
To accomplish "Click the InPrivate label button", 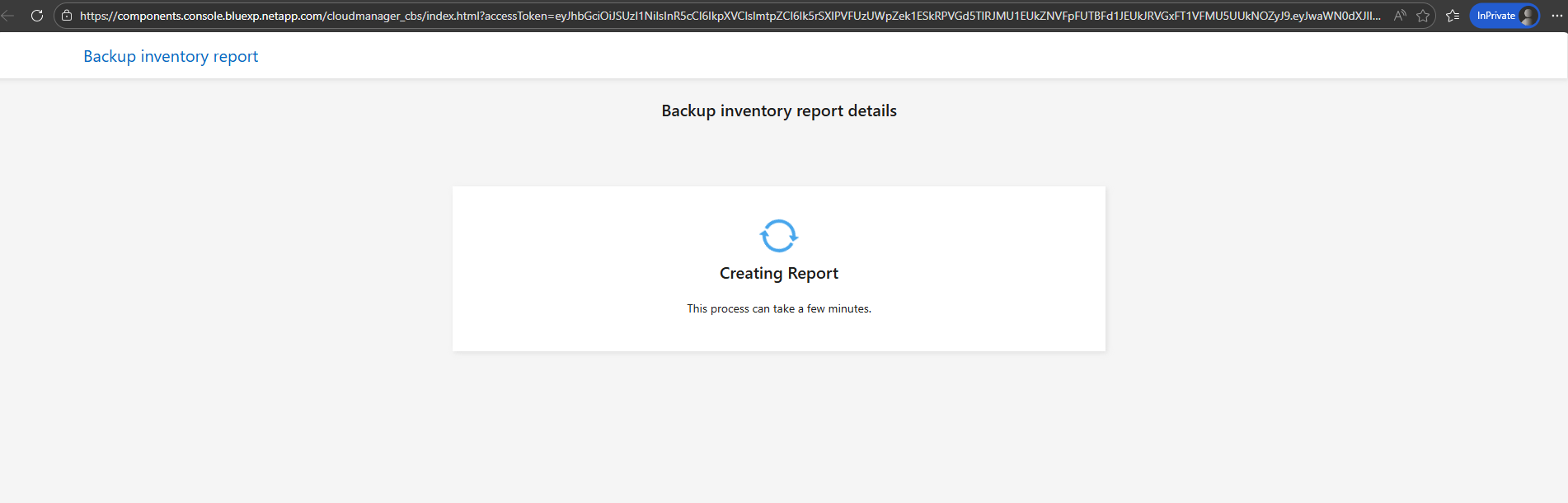I will coord(1495,16).
